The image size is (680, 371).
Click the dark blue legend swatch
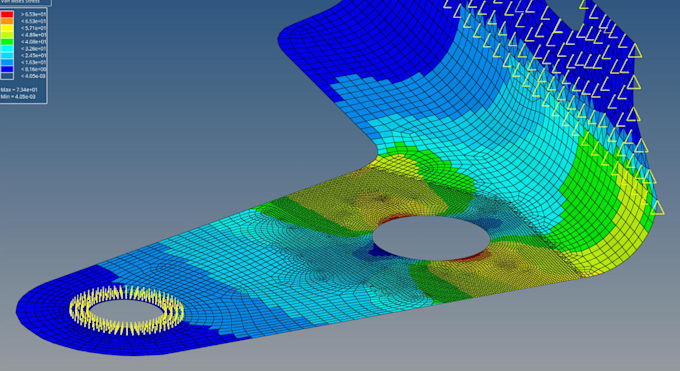coord(7,69)
